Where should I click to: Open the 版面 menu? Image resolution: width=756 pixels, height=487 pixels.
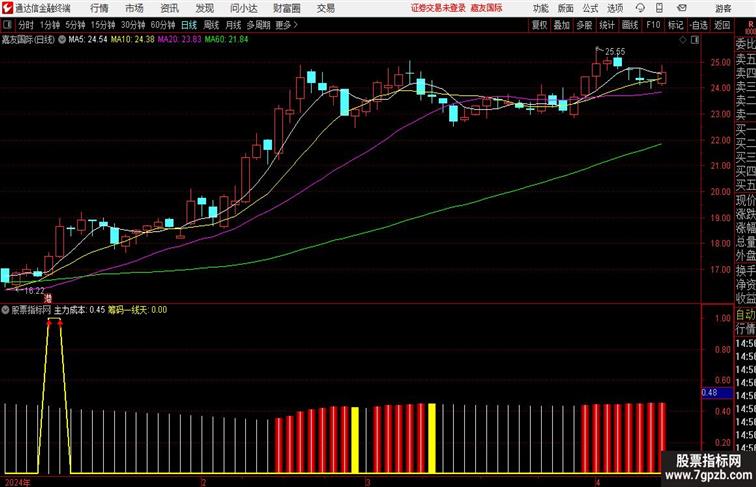point(566,8)
